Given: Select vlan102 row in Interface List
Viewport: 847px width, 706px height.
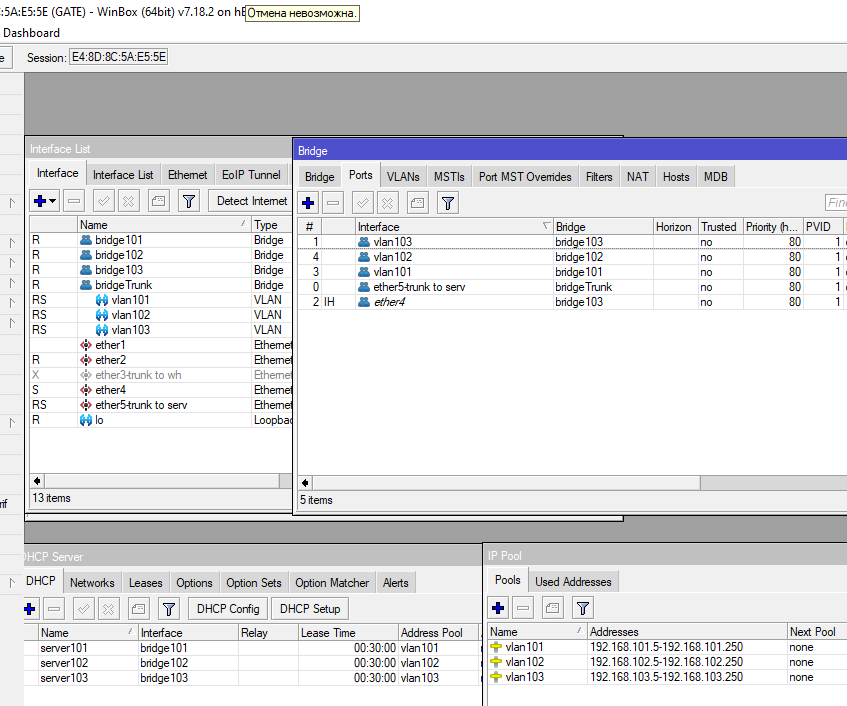Looking at the screenshot, I should point(161,315).
